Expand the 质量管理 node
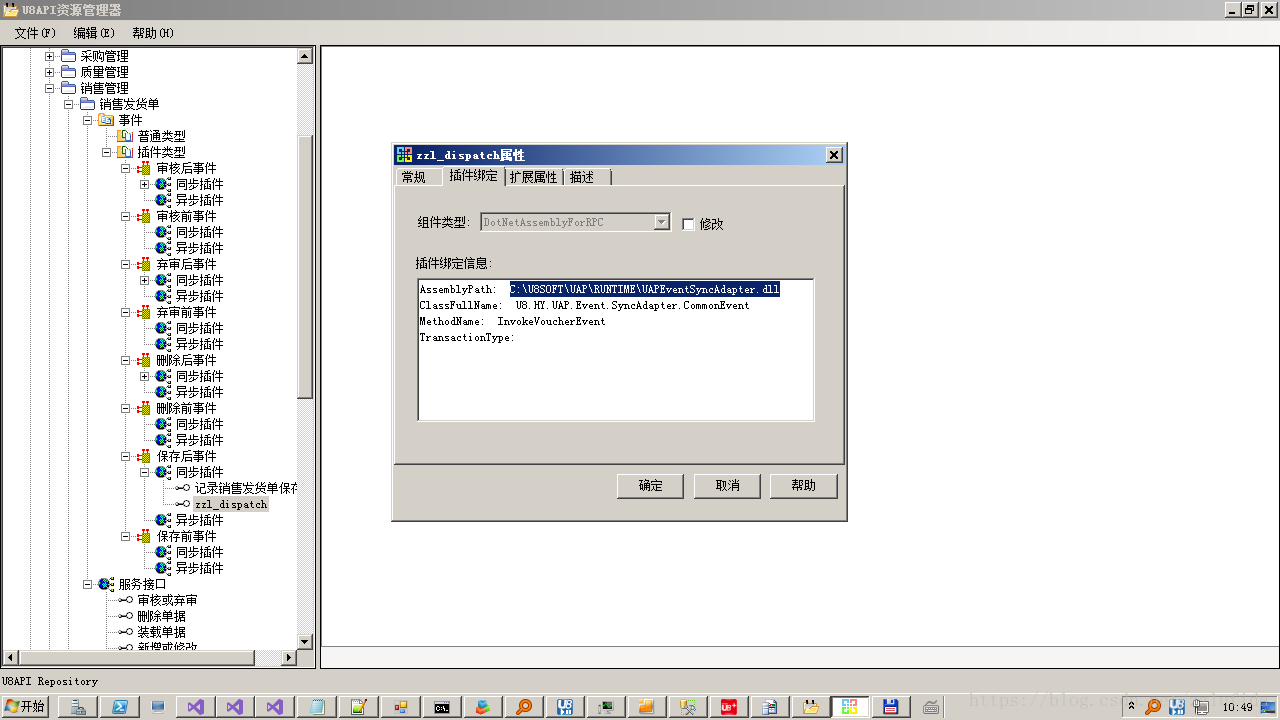This screenshot has width=1280, height=720. (x=49, y=72)
